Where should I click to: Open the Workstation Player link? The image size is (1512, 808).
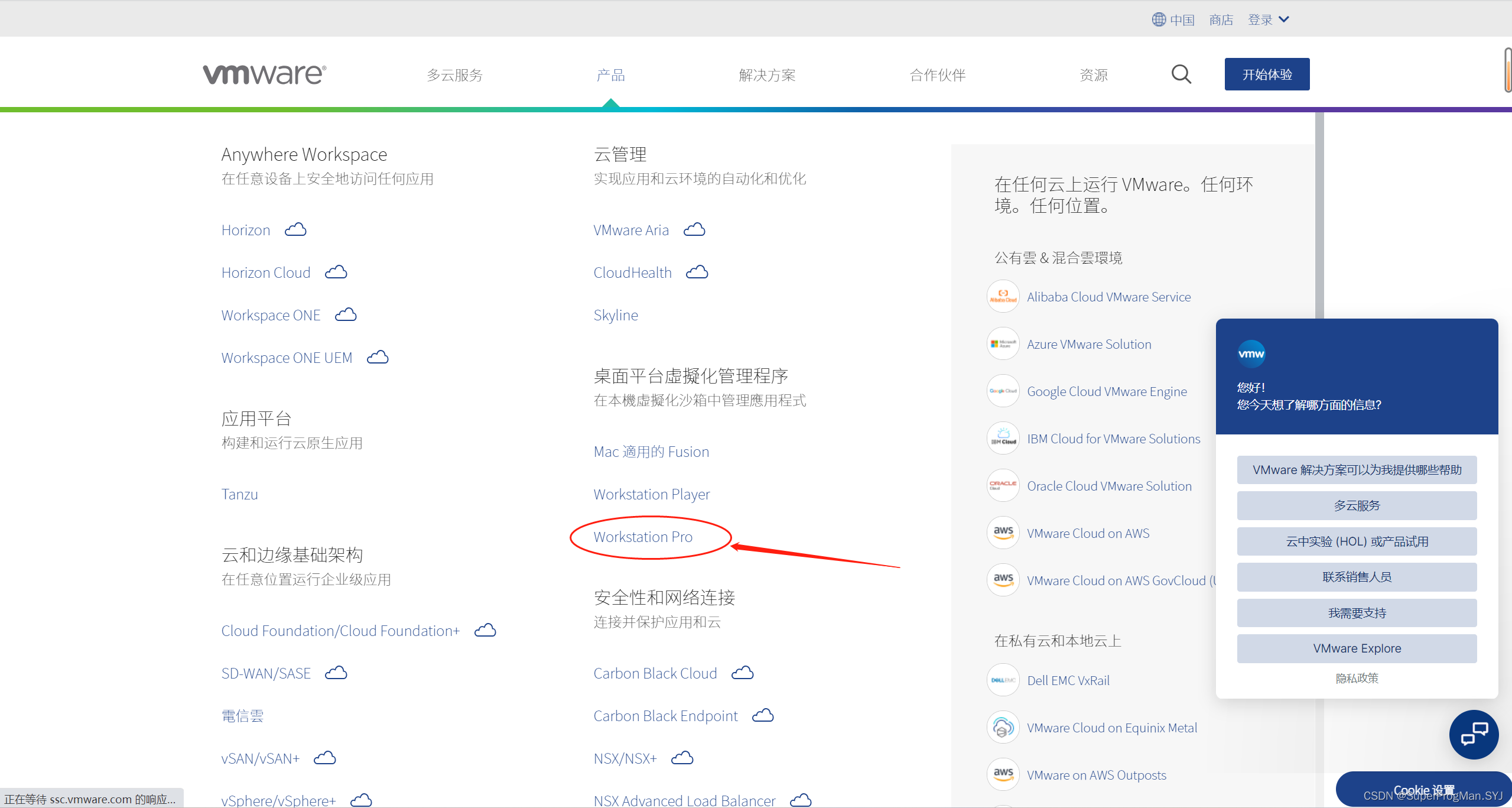tap(652, 494)
